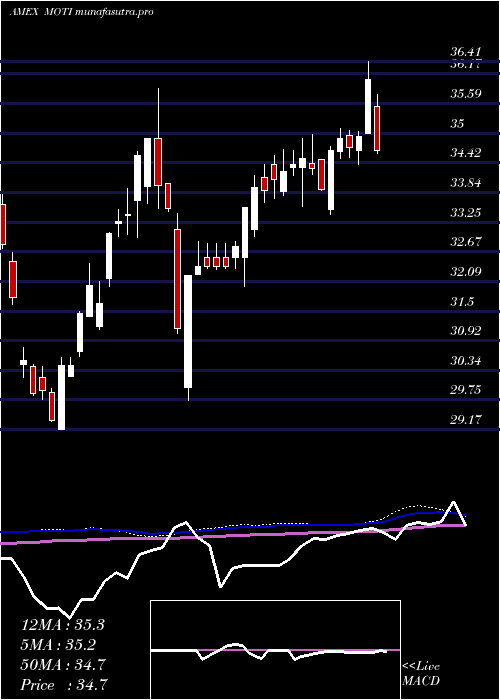500x700 pixels.
Task: Click the 32.09 price axis label
Action: coord(466,271)
